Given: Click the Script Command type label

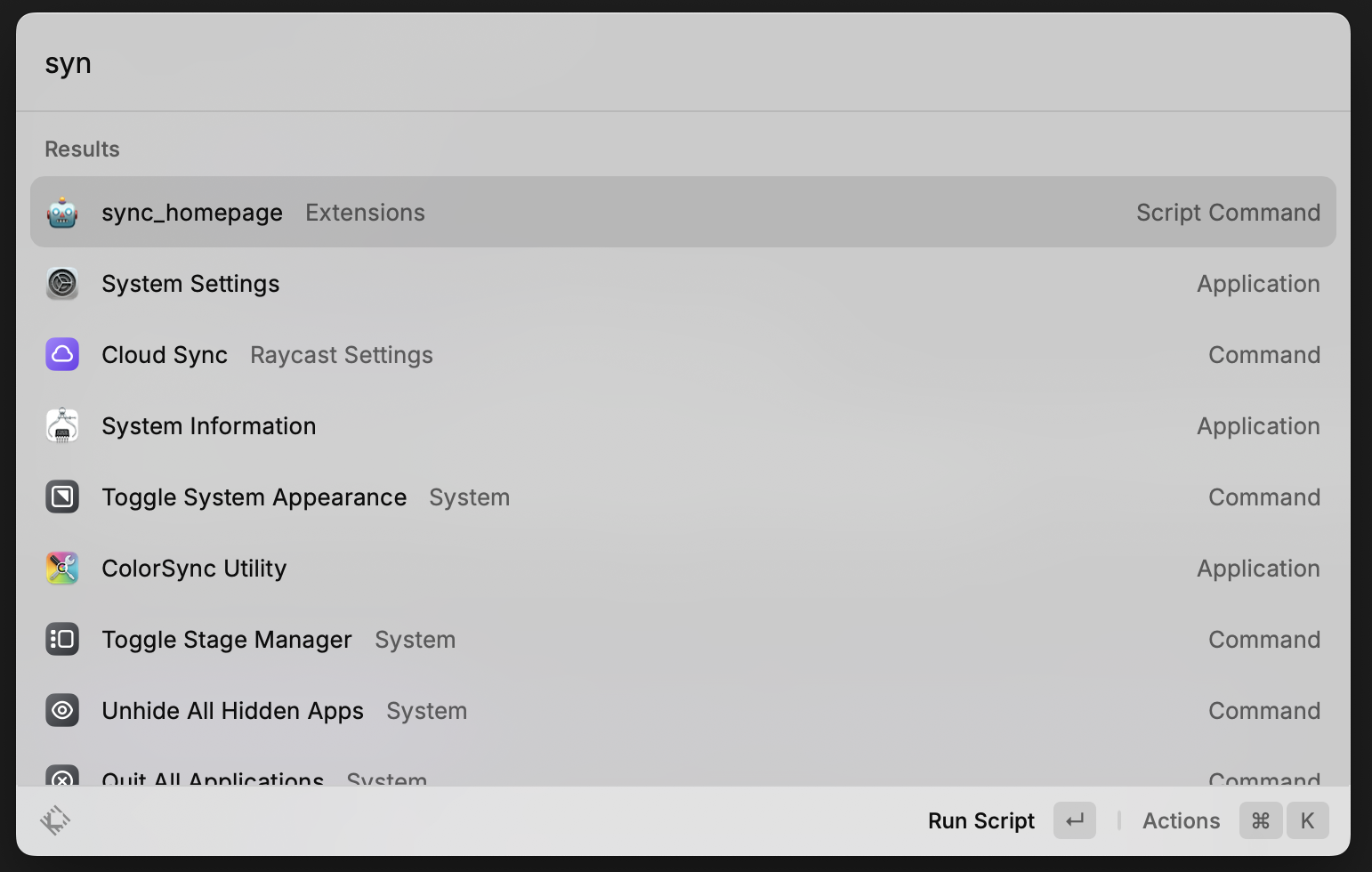Looking at the screenshot, I should (x=1228, y=213).
